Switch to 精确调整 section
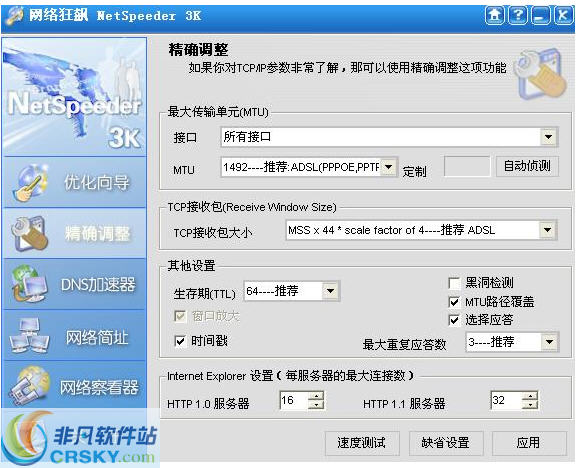Screen dimensions: 584x468 (74, 233)
